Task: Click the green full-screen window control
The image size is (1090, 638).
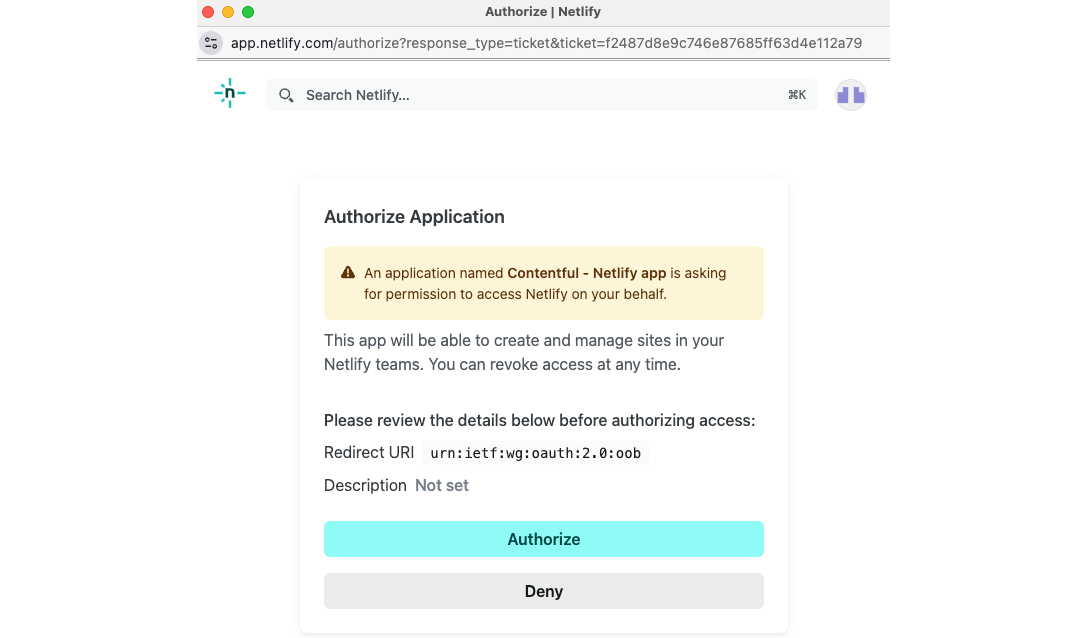Action: [247, 12]
